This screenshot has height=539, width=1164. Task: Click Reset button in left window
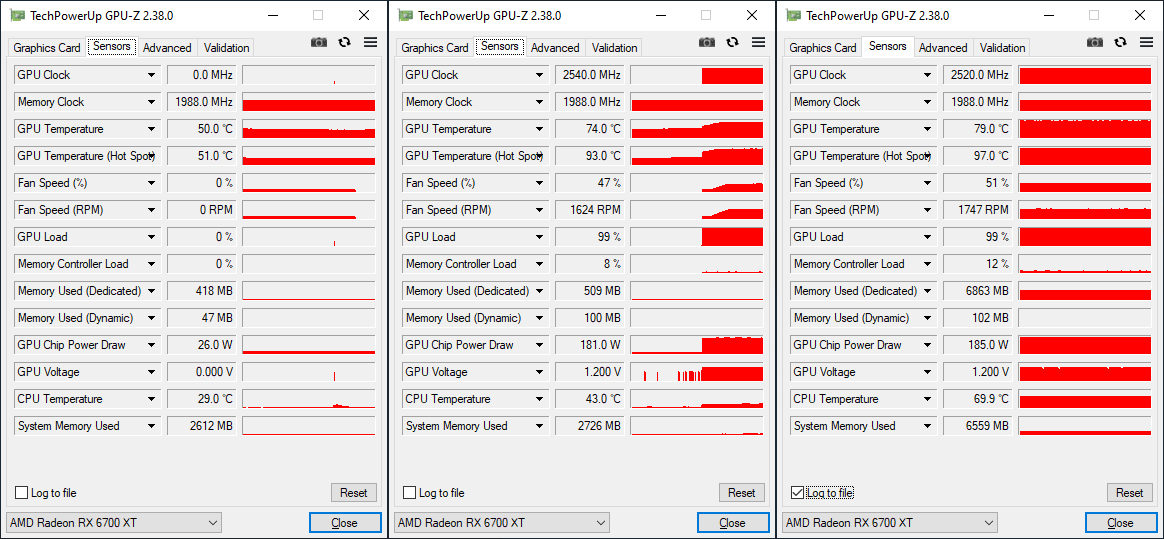coord(353,492)
